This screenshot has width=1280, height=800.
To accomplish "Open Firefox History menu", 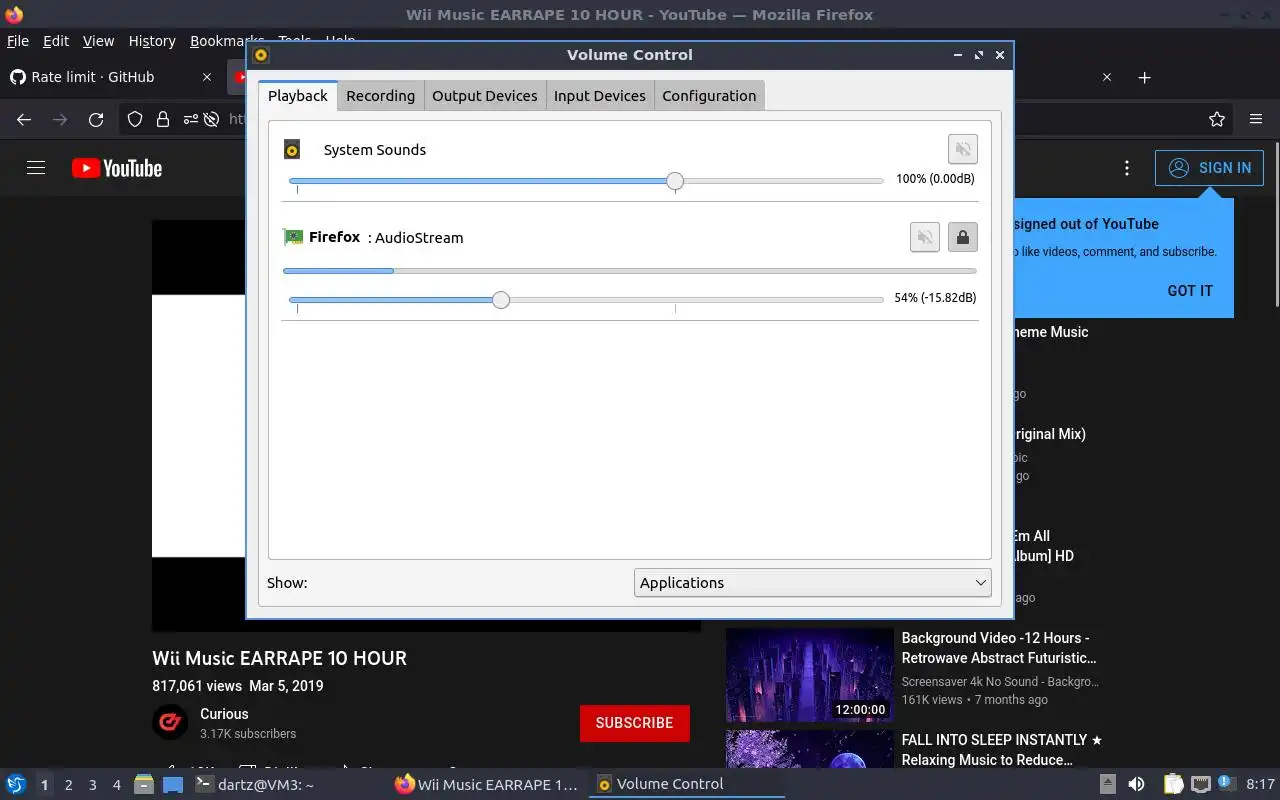I will (x=152, y=41).
